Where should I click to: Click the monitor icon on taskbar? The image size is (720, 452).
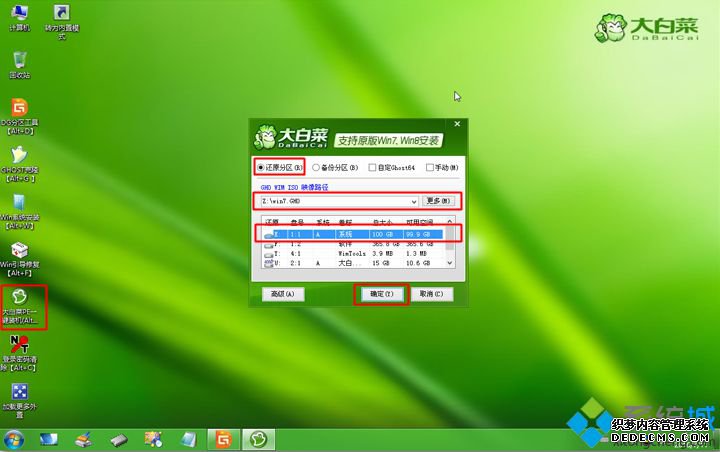(48, 440)
